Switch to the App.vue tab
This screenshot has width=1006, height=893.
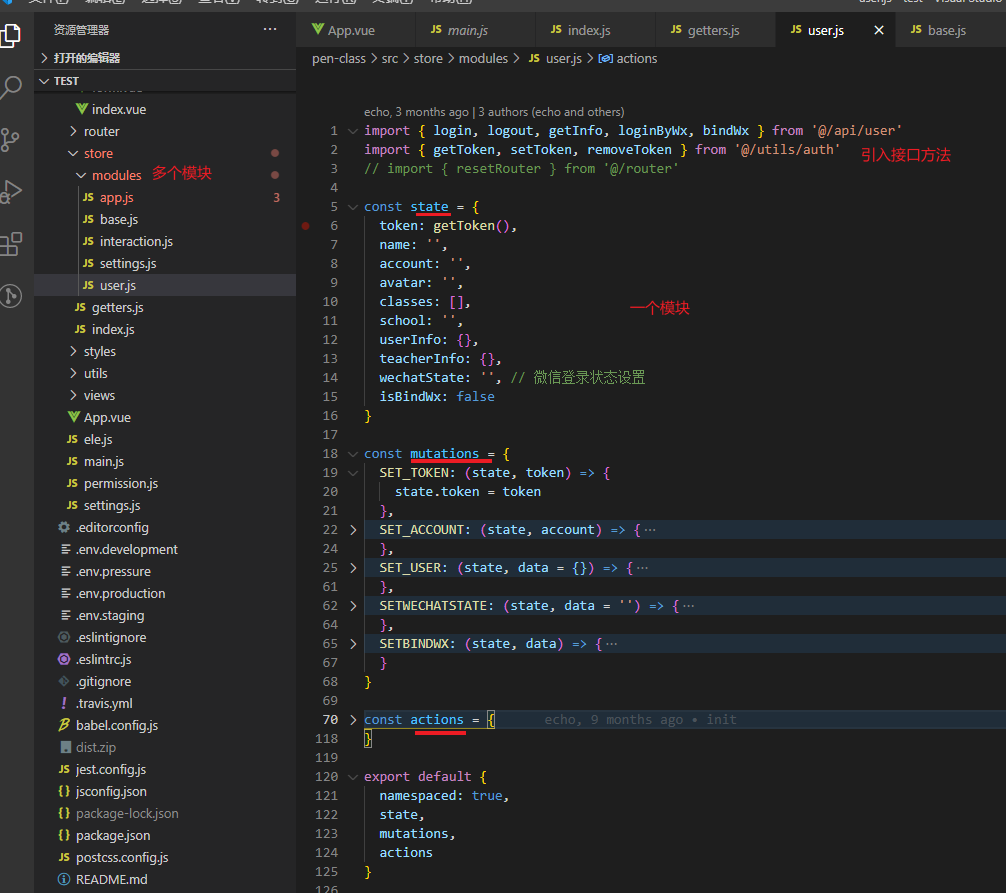coord(350,31)
